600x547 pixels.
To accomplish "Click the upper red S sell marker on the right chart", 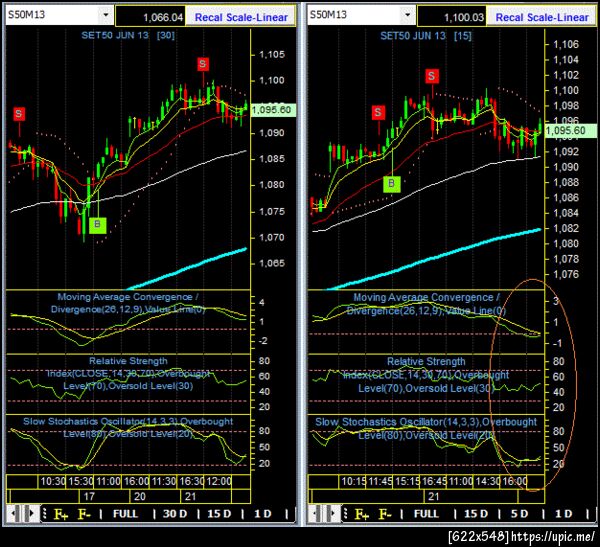I will pyautogui.click(x=432, y=76).
